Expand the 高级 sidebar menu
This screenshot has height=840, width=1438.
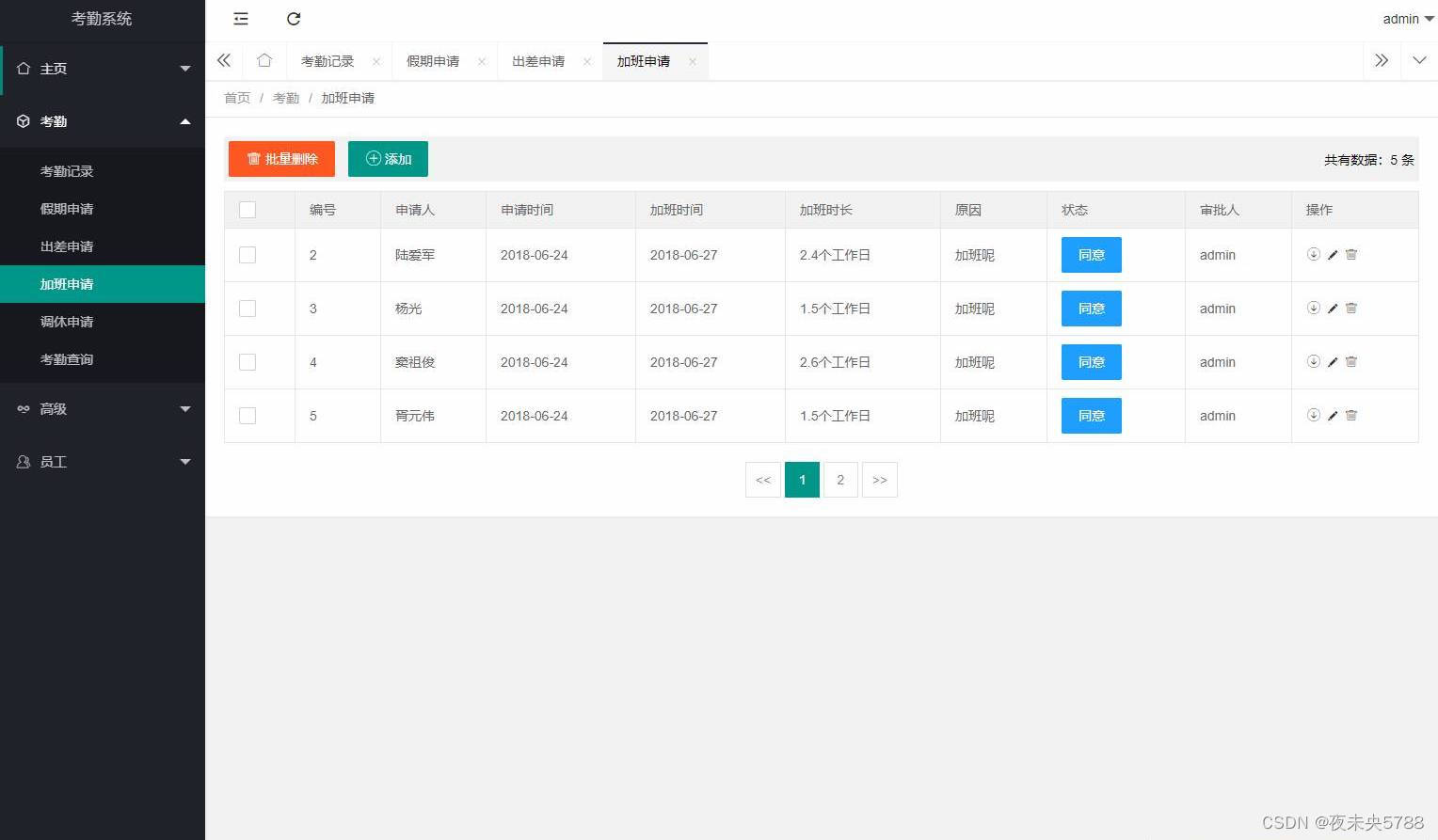[x=103, y=409]
